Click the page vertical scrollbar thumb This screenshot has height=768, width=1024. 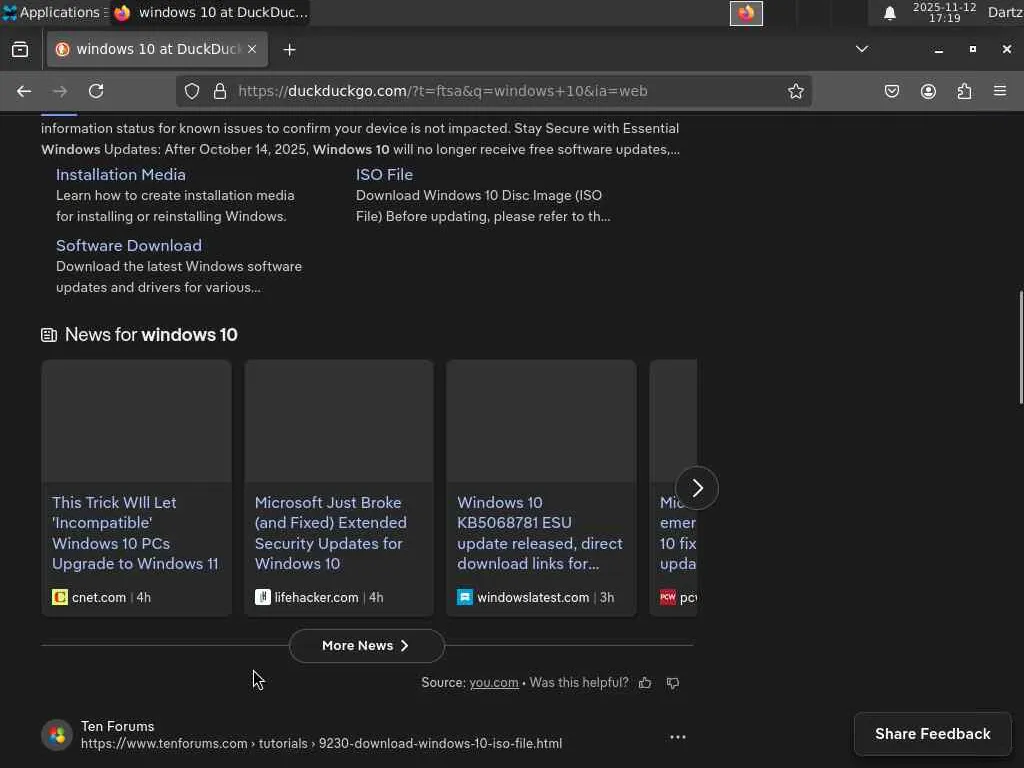(1021, 347)
